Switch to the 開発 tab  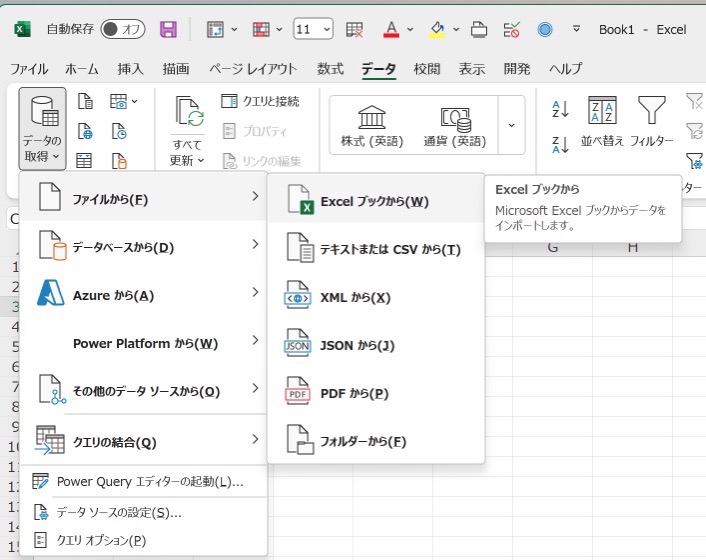(517, 69)
